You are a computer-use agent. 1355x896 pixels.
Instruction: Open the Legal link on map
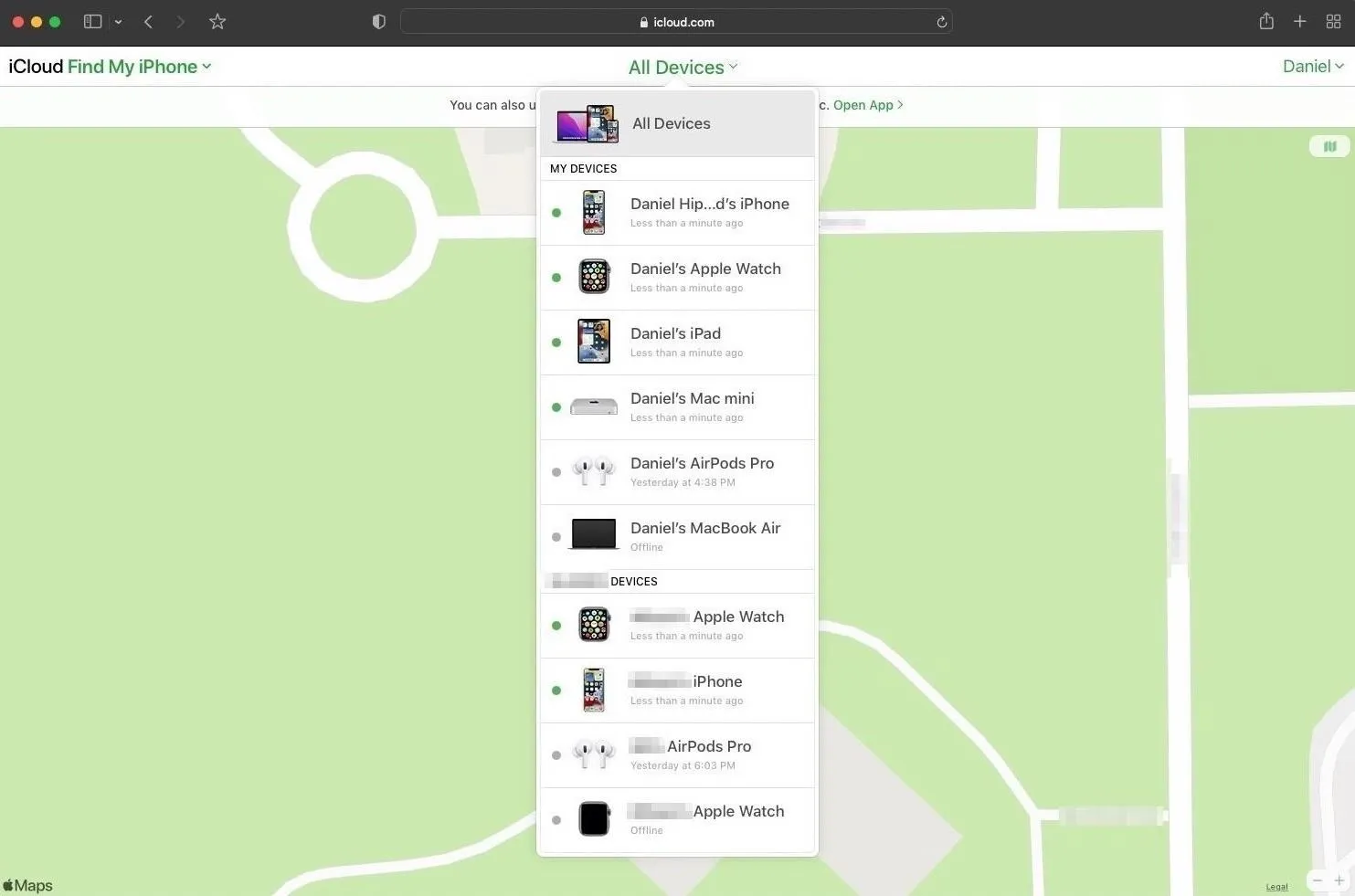tap(1276, 887)
